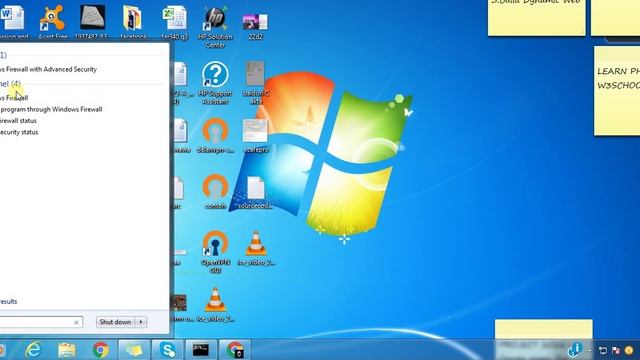Screen dimensions: 640x360
Task: Select the LEARN PHP sticky note
Action: [x=617, y=91]
